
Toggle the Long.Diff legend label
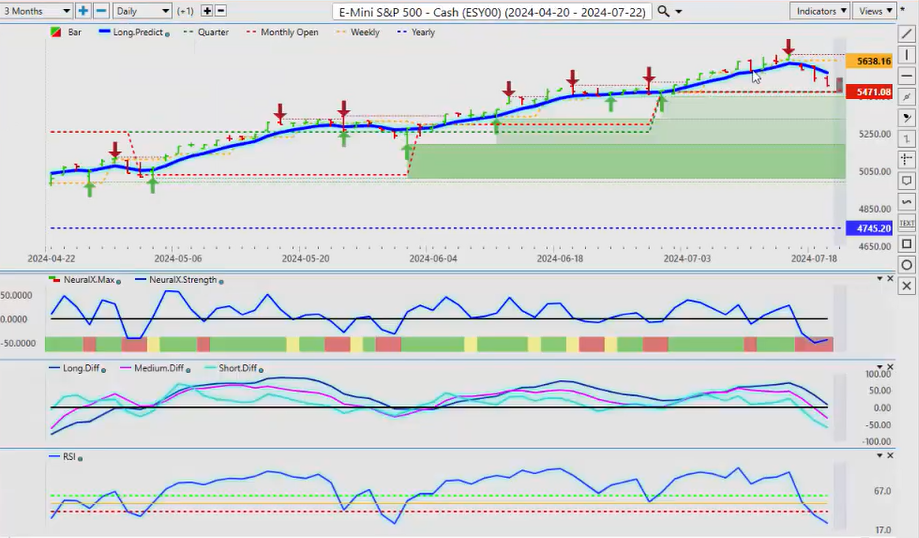[81, 368]
